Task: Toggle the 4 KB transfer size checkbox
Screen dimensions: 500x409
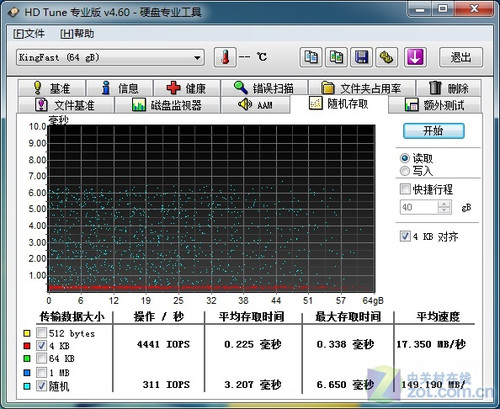Action: coord(42,345)
